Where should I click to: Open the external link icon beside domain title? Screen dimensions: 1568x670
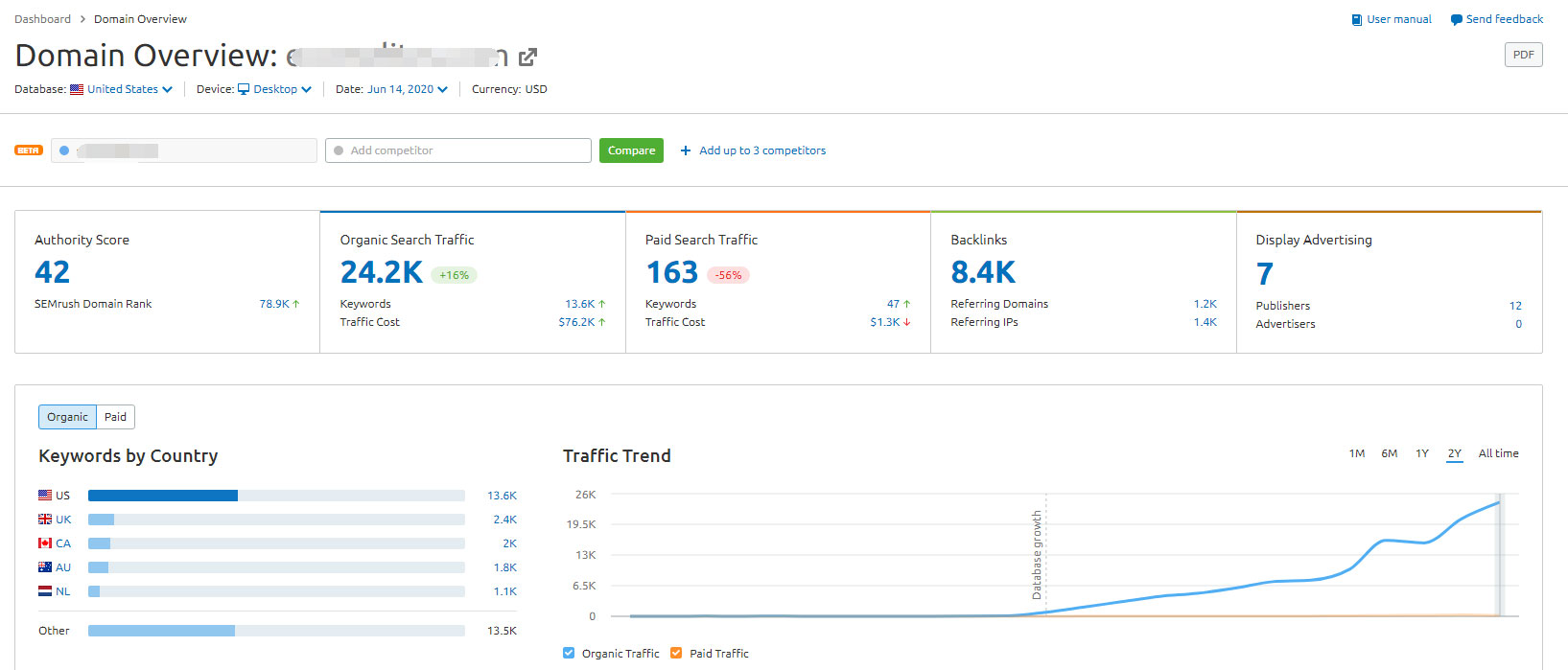pos(527,58)
